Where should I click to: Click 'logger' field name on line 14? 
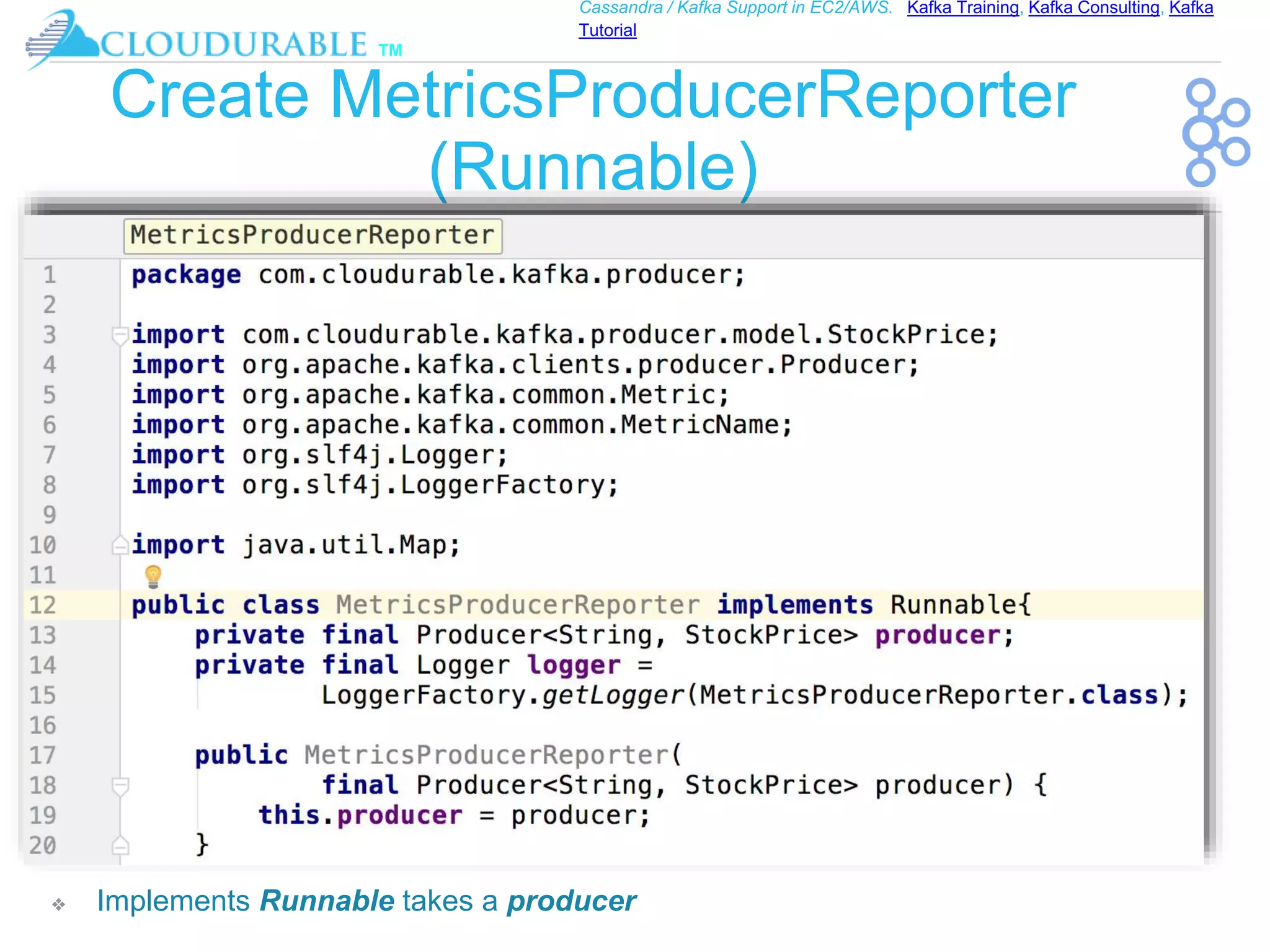(x=574, y=666)
